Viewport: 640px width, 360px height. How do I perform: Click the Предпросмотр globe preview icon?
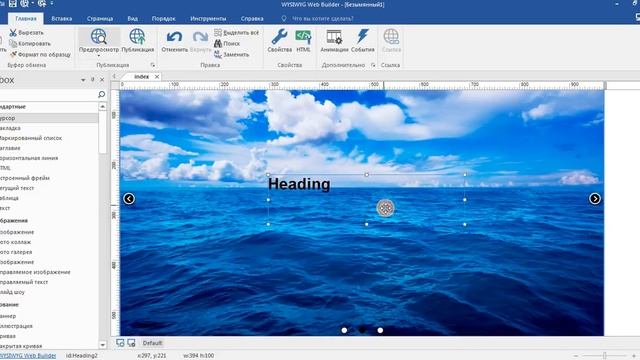(x=99, y=37)
